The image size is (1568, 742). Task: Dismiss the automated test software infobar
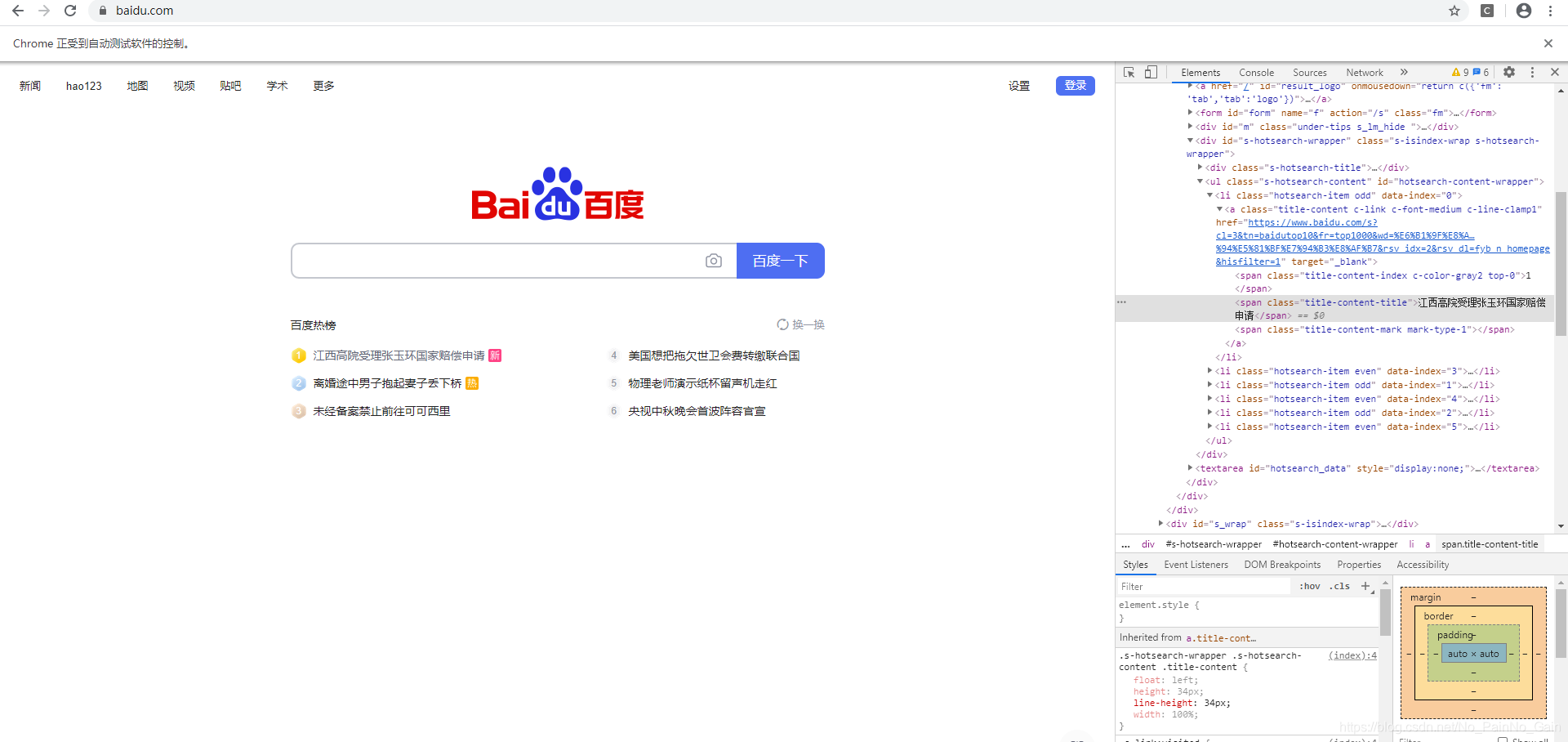[x=1548, y=43]
